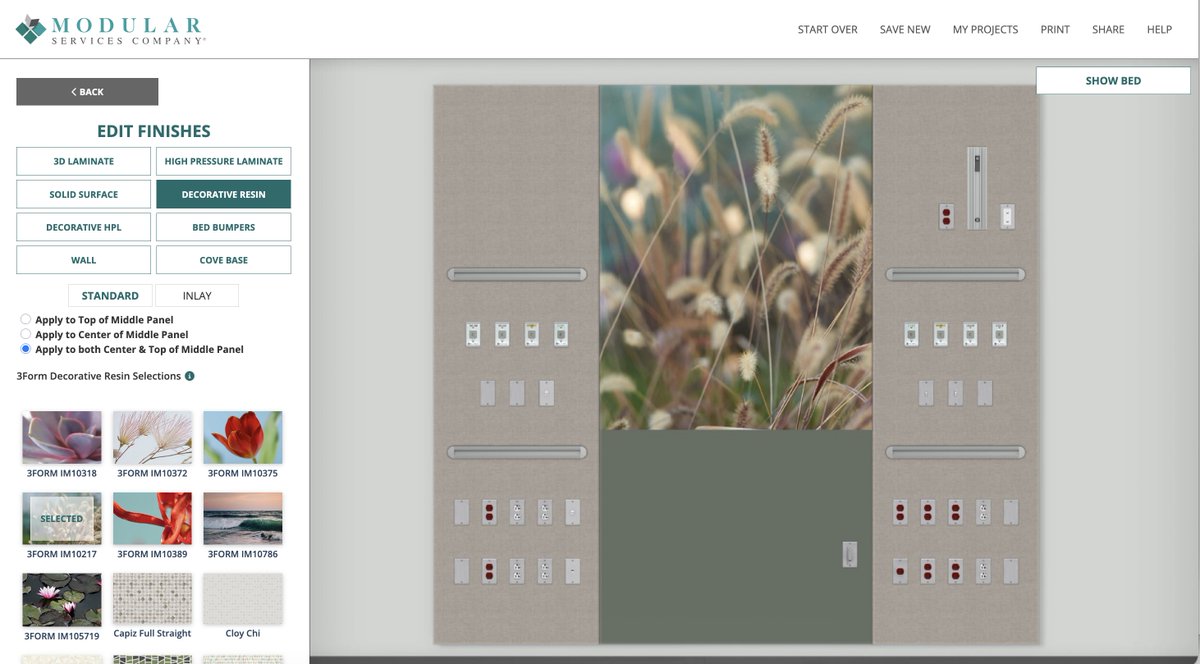This screenshot has width=1200, height=664.
Task: Click the first white duplex outlet in the left panel's upper row
Action: [x=517, y=513]
